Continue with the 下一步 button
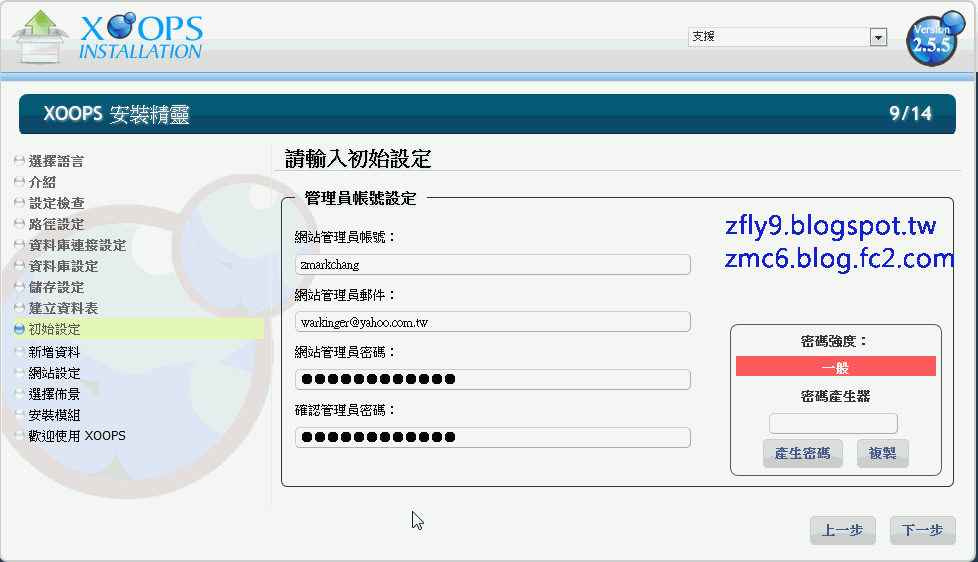Viewport: 978px width, 562px height. click(922, 531)
